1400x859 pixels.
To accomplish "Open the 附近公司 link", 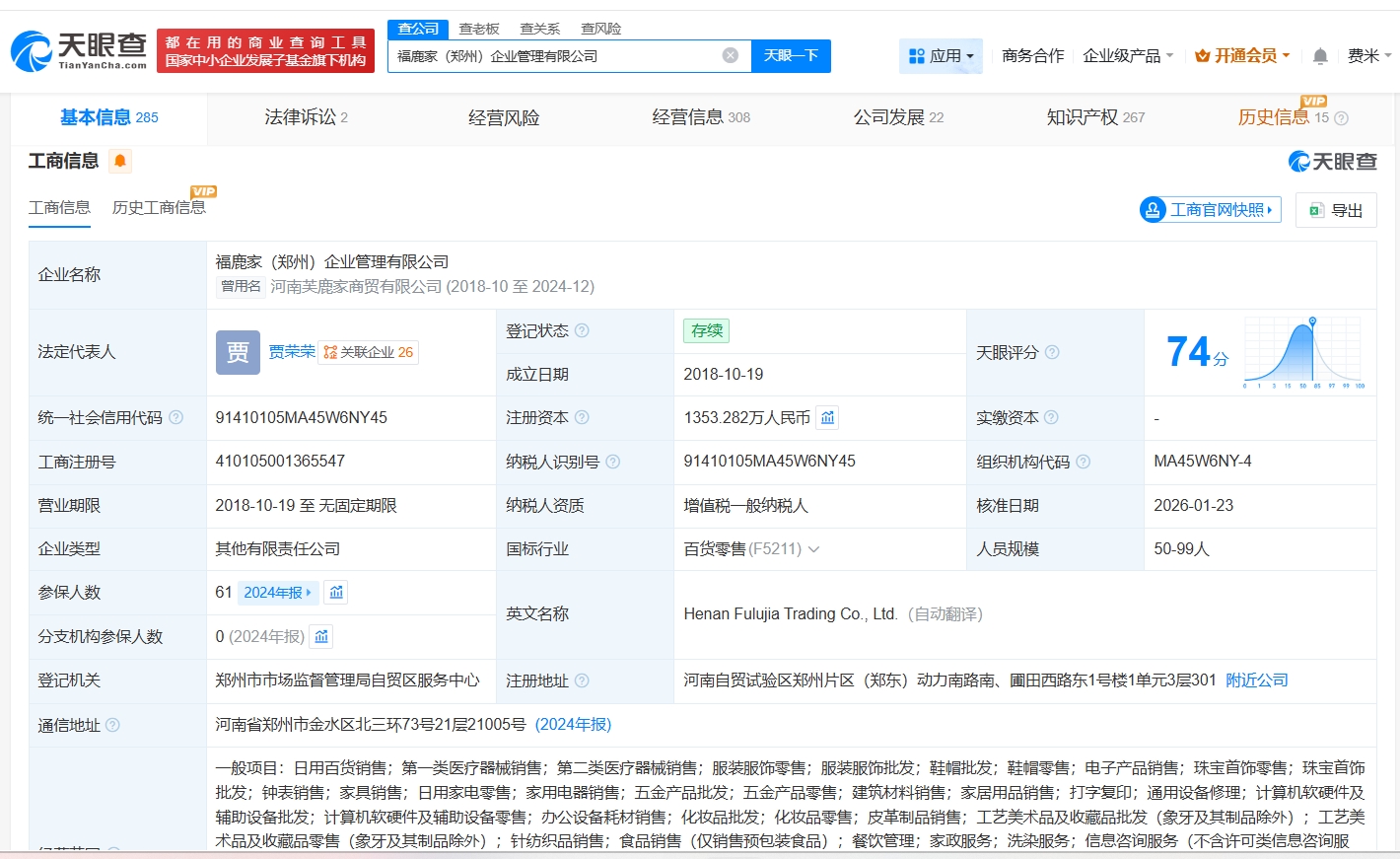I will click(1257, 680).
